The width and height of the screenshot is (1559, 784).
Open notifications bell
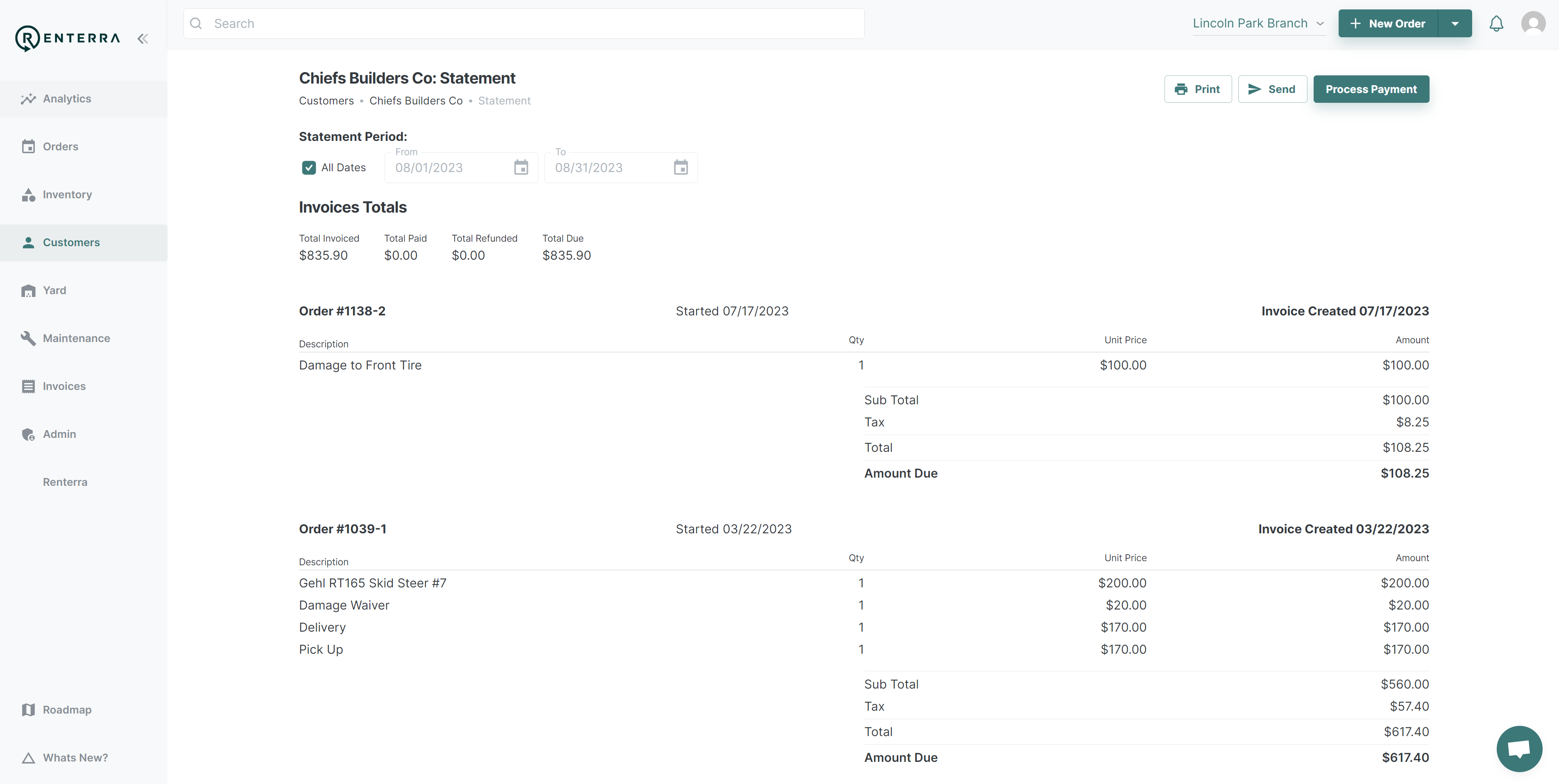tap(1496, 24)
